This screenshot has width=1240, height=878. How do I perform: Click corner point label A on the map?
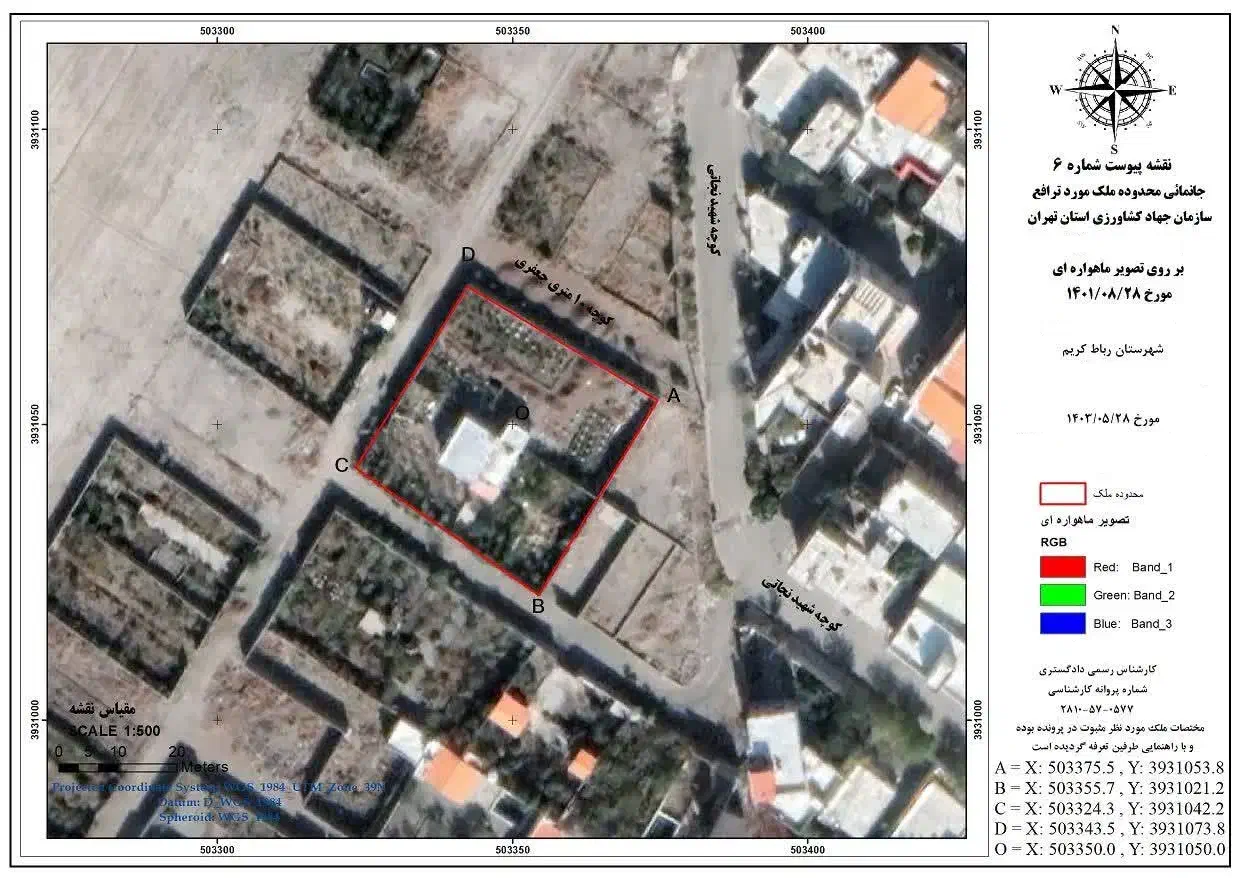(x=673, y=396)
